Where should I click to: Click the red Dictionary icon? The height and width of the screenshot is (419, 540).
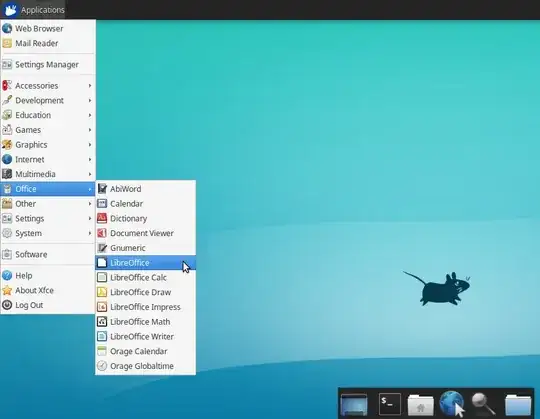pyautogui.click(x=102, y=218)
